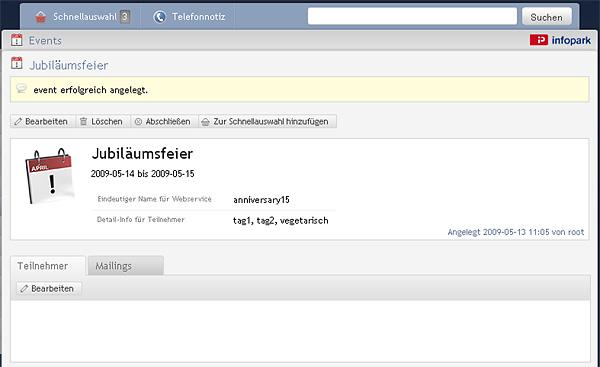Click the Löschen button
This screenshot has height=367, width=600.
point(103,121)
